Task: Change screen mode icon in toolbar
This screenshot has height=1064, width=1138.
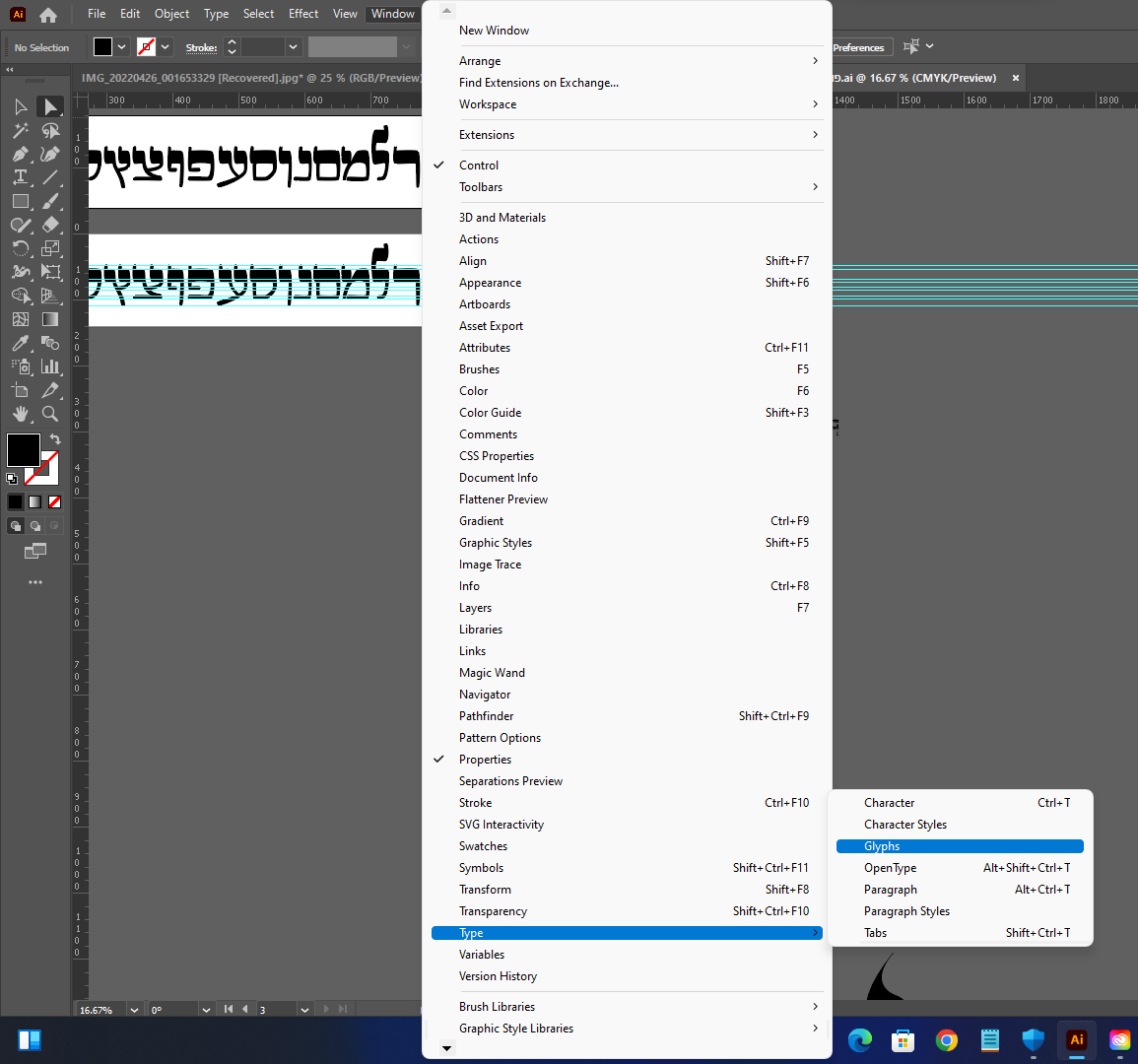Action: (34, 552)
